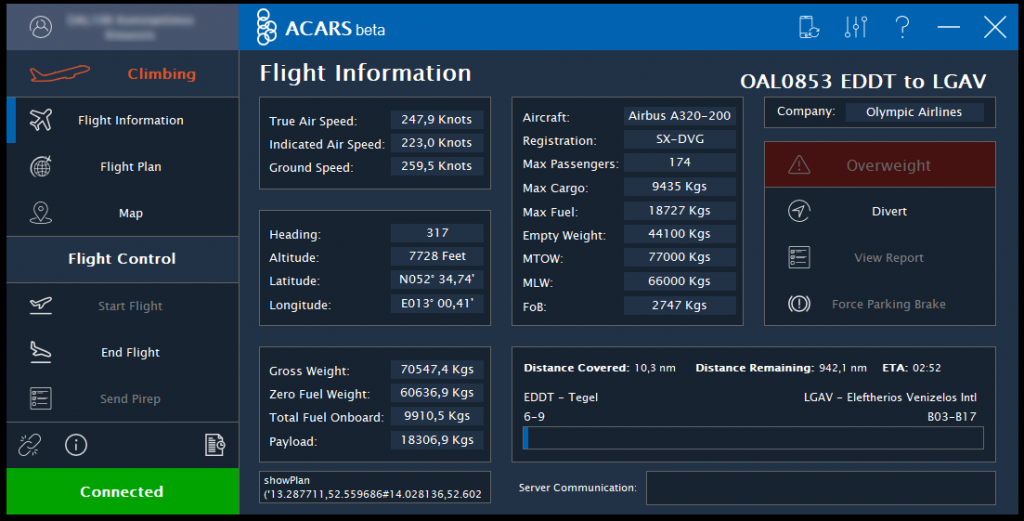Click the Olympic Airlines company field
Screen dimensions: 1024x521
click(914, 112)
